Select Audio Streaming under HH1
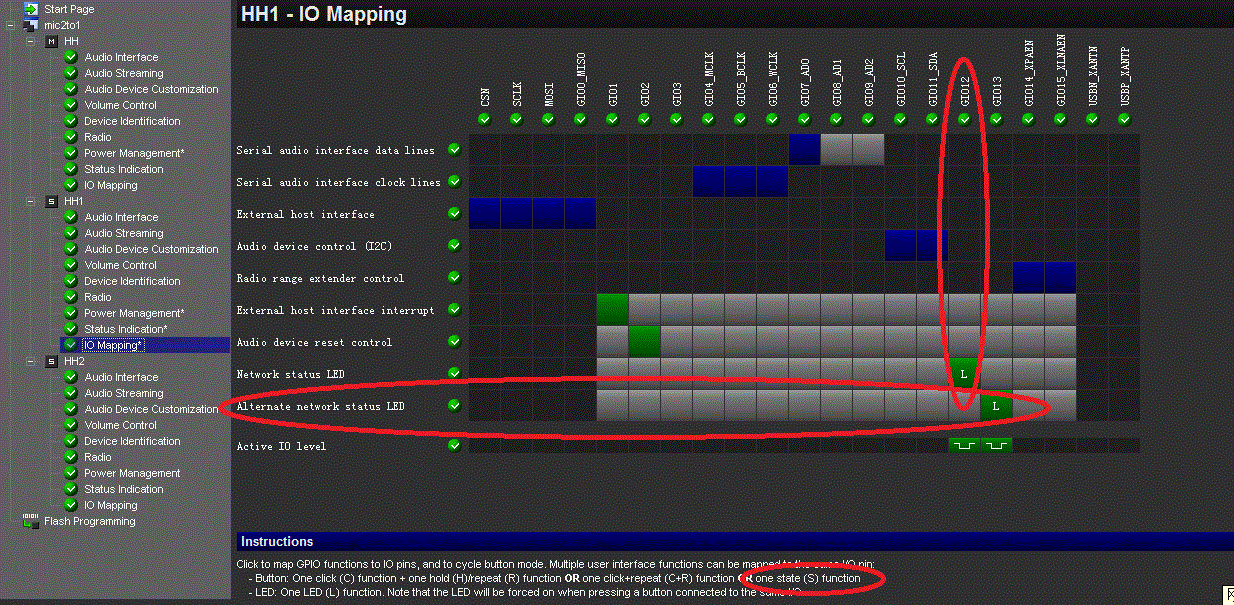The width and height of the screenshot is (1234, 605). [124, 233]
